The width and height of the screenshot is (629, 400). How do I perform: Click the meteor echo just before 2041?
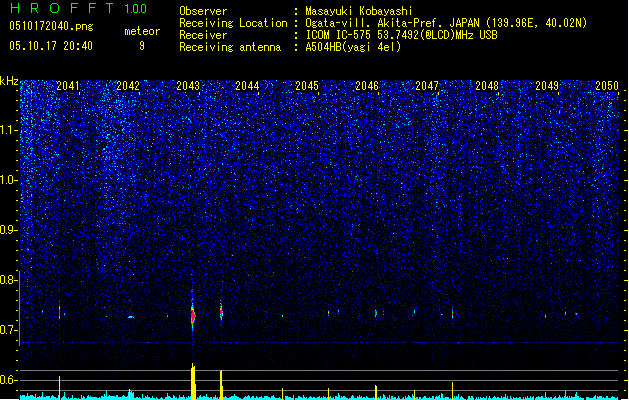[59, 312]
